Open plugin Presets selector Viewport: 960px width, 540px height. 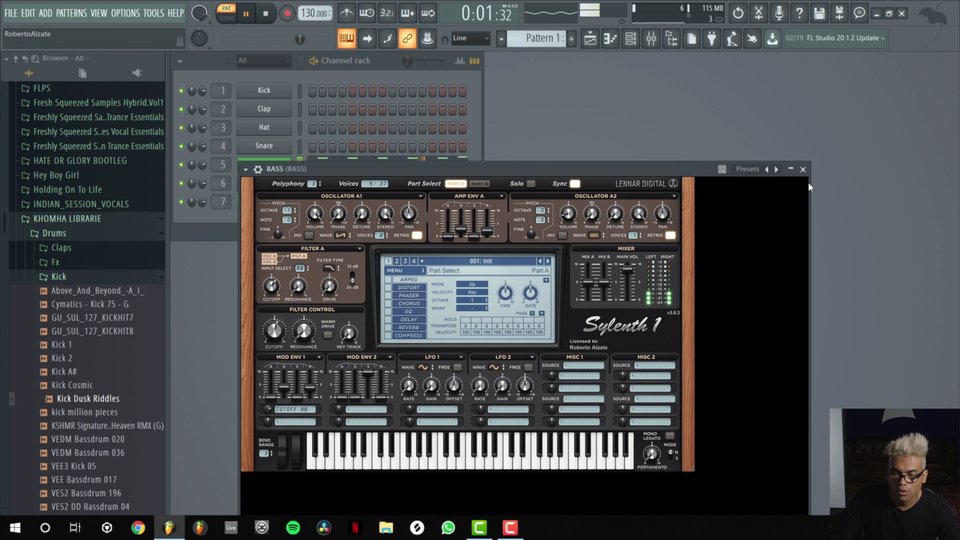[747, 169]
